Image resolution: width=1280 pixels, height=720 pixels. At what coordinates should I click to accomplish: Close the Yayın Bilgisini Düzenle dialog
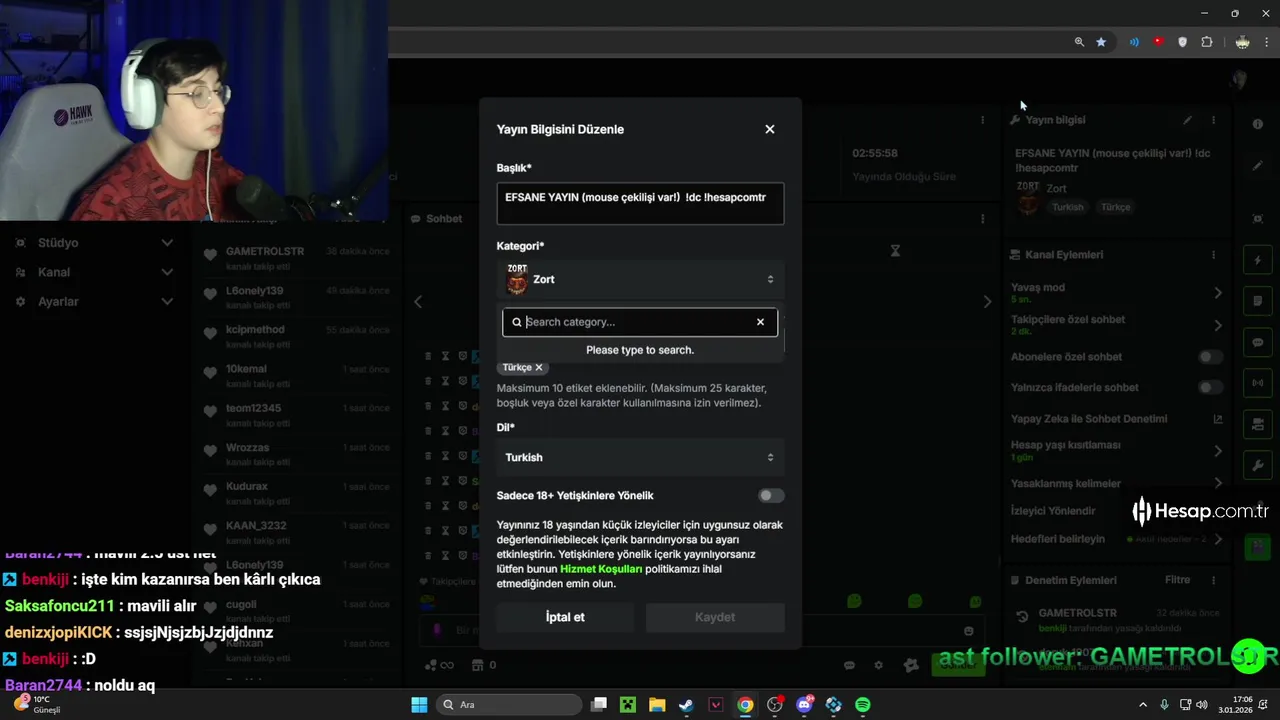tap(770, 129)
